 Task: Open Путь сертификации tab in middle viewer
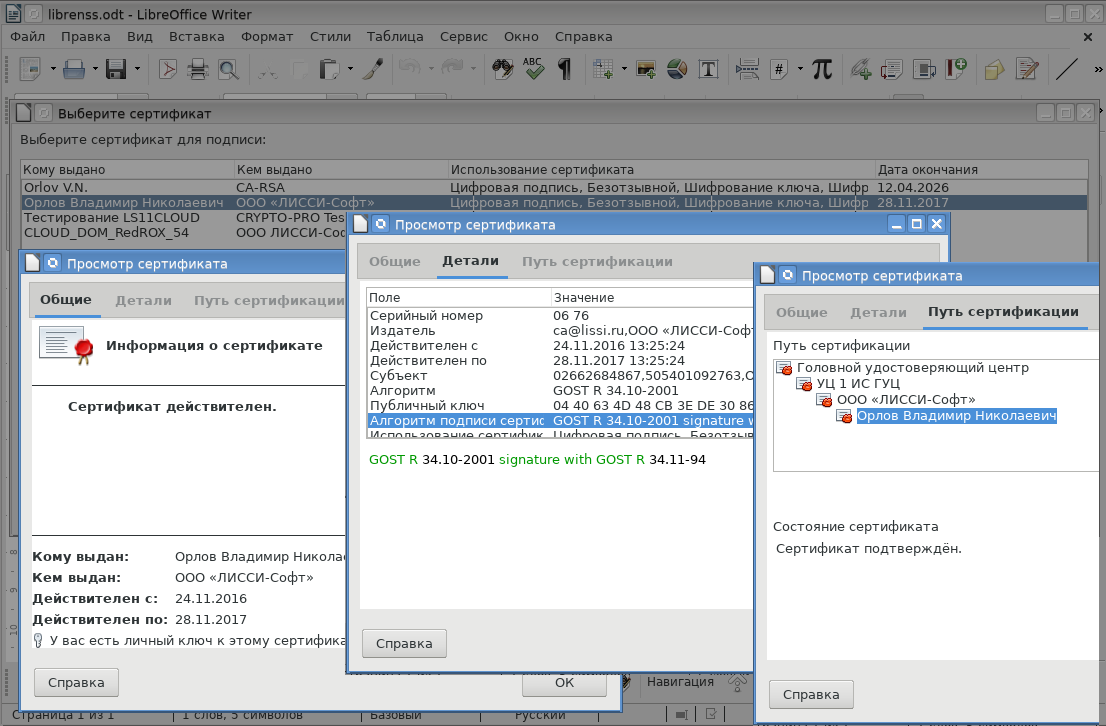(597, 262)
